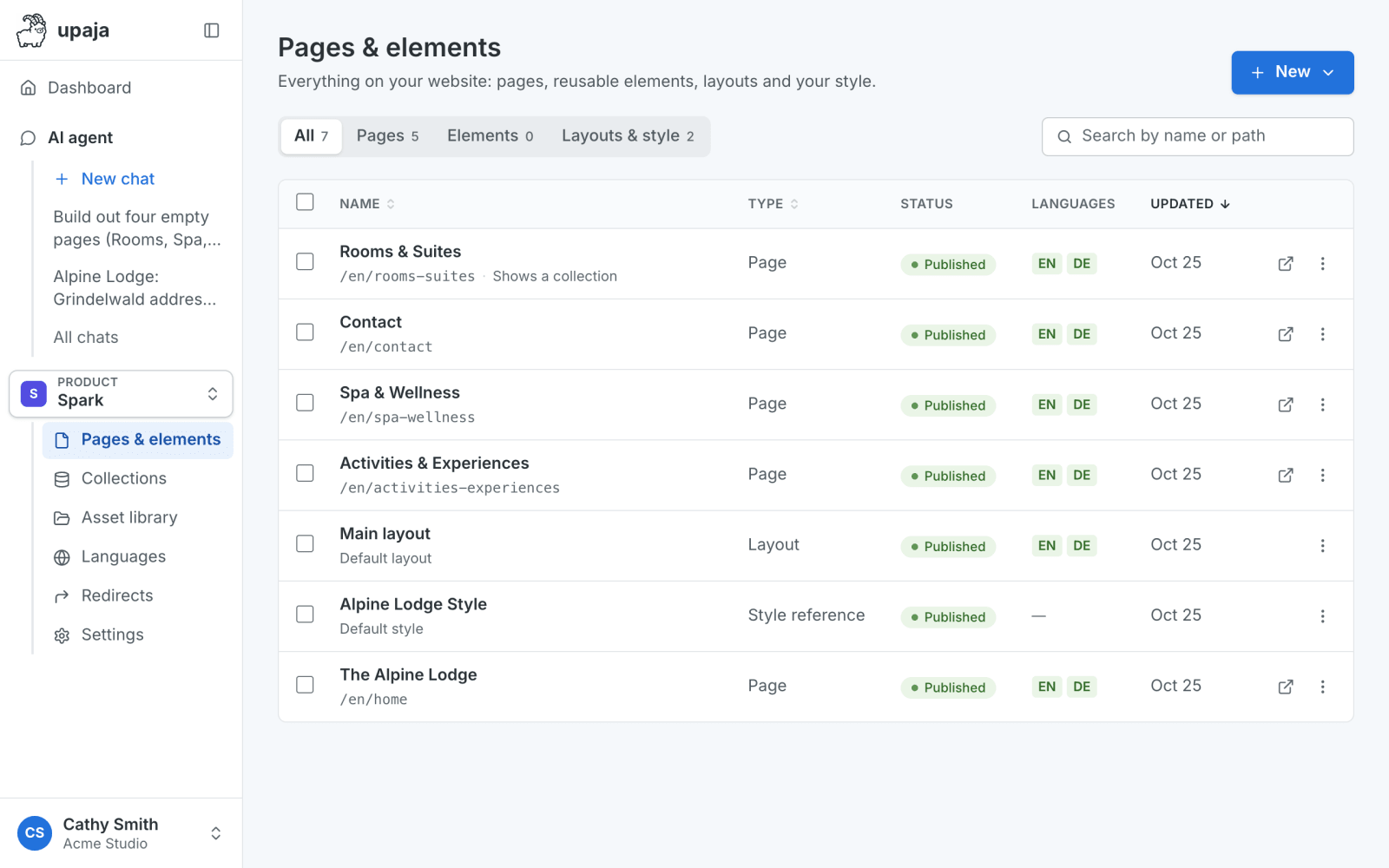
Task: Sort table by Type column
Action: click(773, 204)
